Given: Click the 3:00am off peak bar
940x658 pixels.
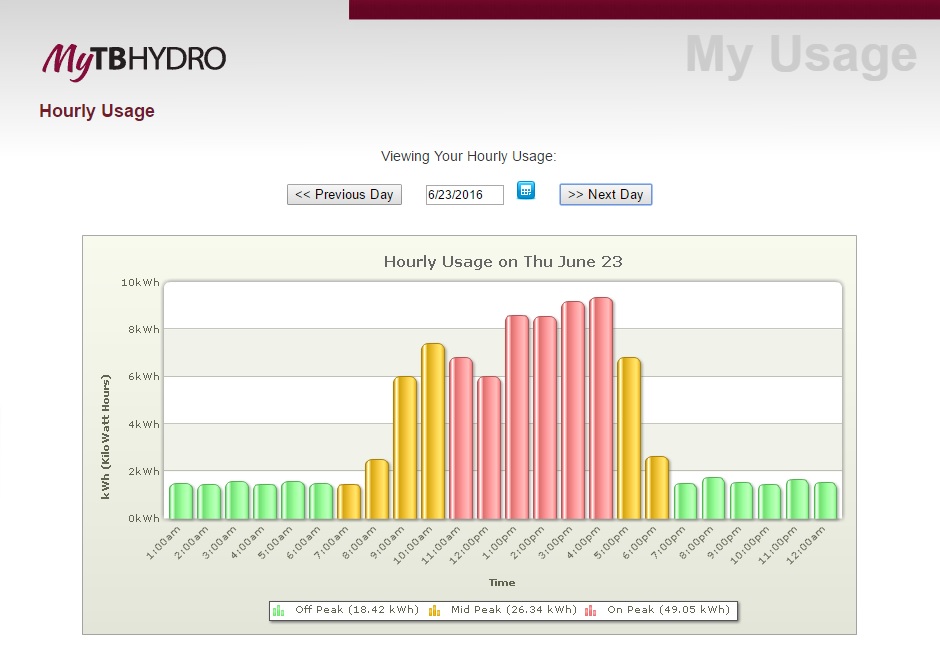Looking at the screenshot, I should 237,500.
